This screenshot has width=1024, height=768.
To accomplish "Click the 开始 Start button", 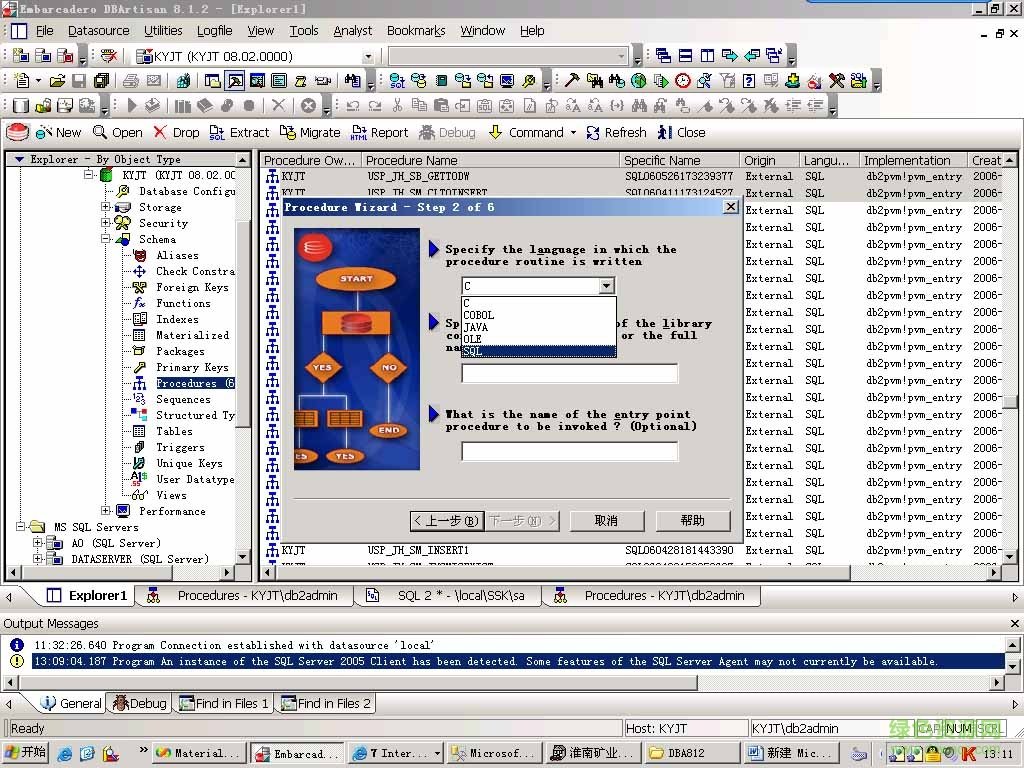I will (x=26, y=753).
